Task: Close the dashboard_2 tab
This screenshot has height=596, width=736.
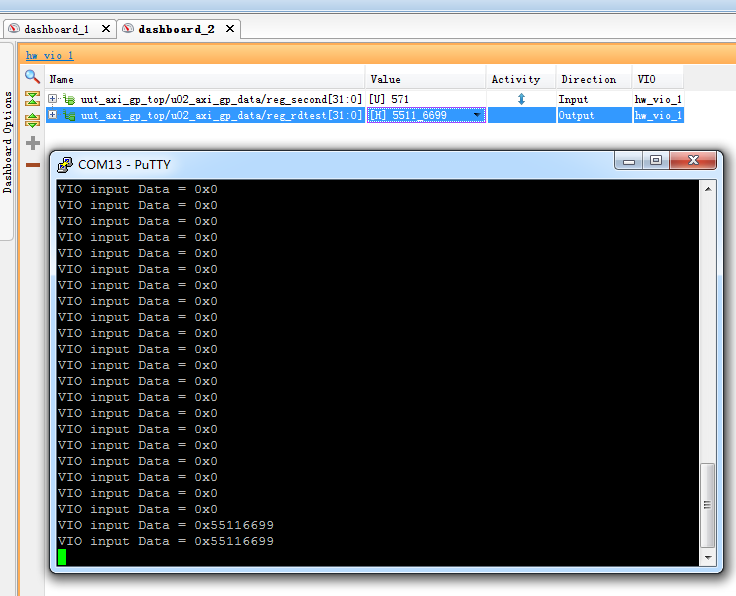Action: point(230,29)
